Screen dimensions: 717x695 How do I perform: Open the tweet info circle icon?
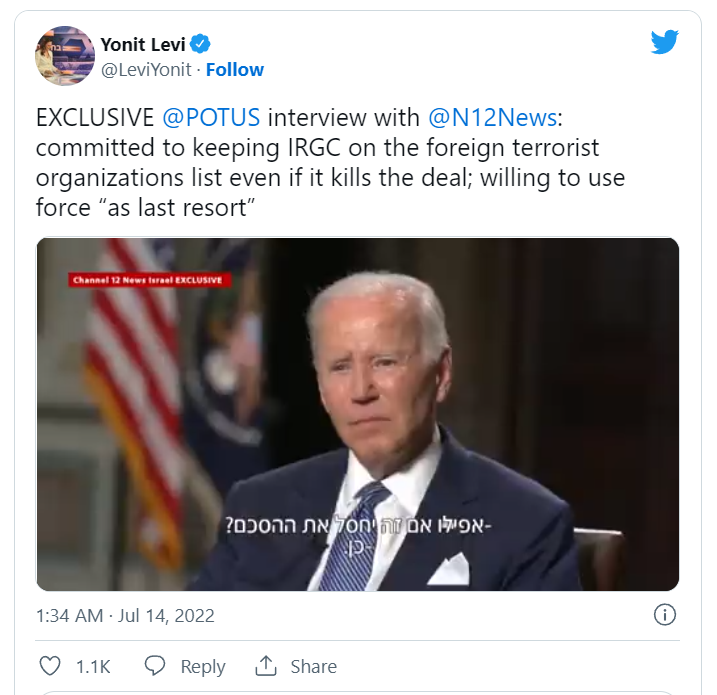click(664, 615)
